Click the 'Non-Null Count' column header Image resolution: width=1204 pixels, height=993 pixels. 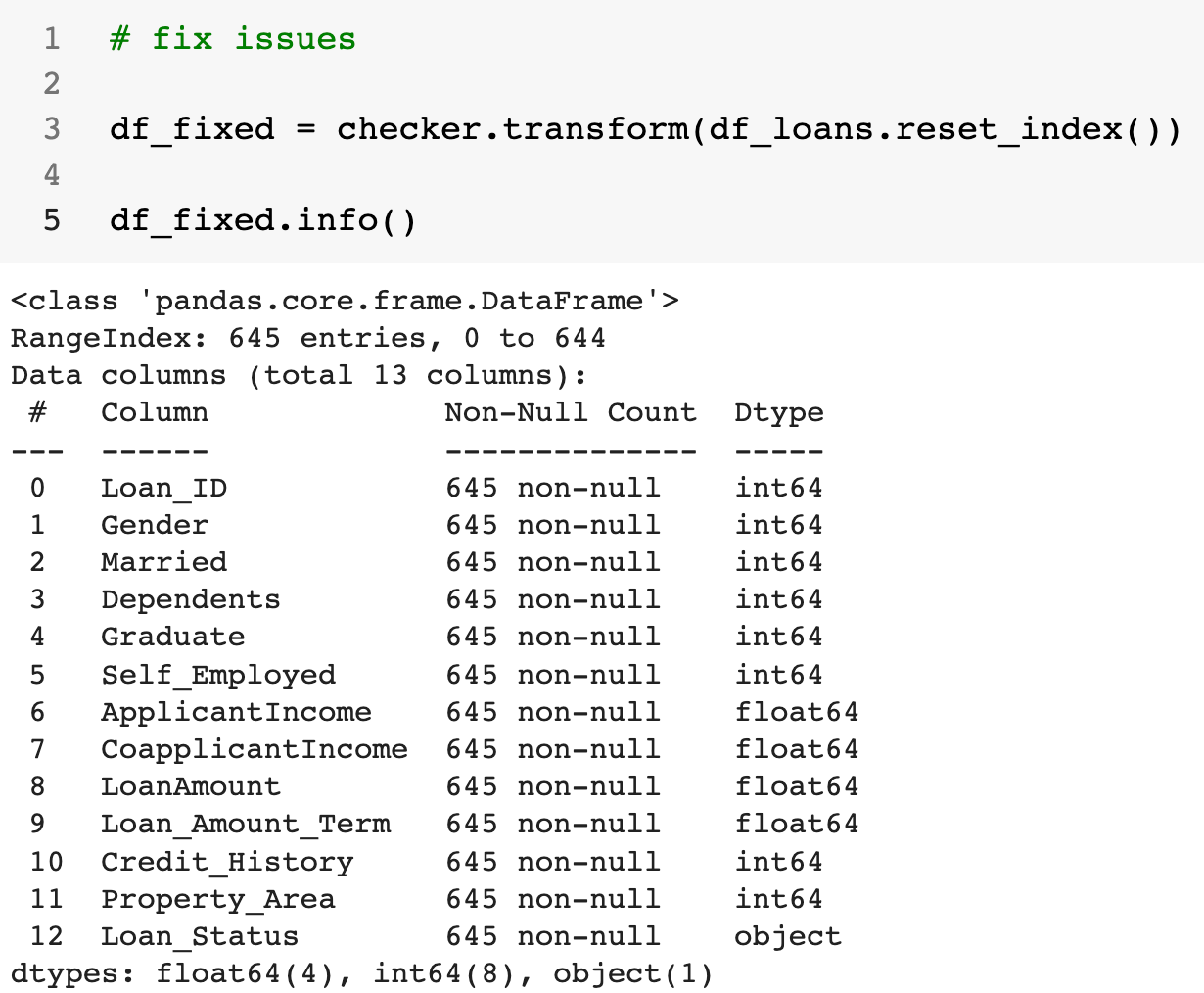click(x=571, y=412)
